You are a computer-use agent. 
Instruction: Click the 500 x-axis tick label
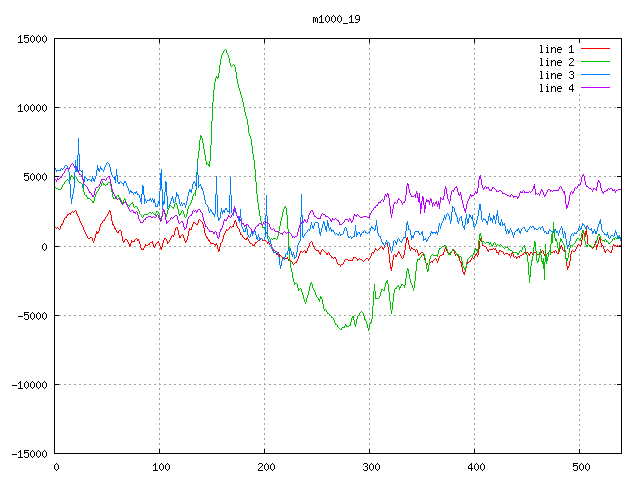(x=579, y=467)
